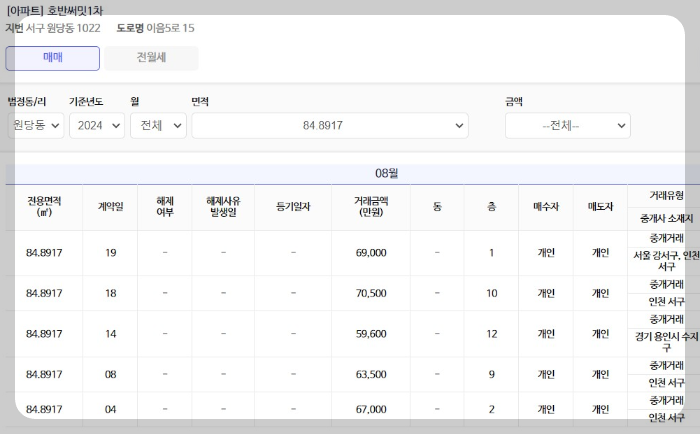This screenshot has width=700, height=434.
Task: Click the 해제사유발생일 column header
Action: 223,207
